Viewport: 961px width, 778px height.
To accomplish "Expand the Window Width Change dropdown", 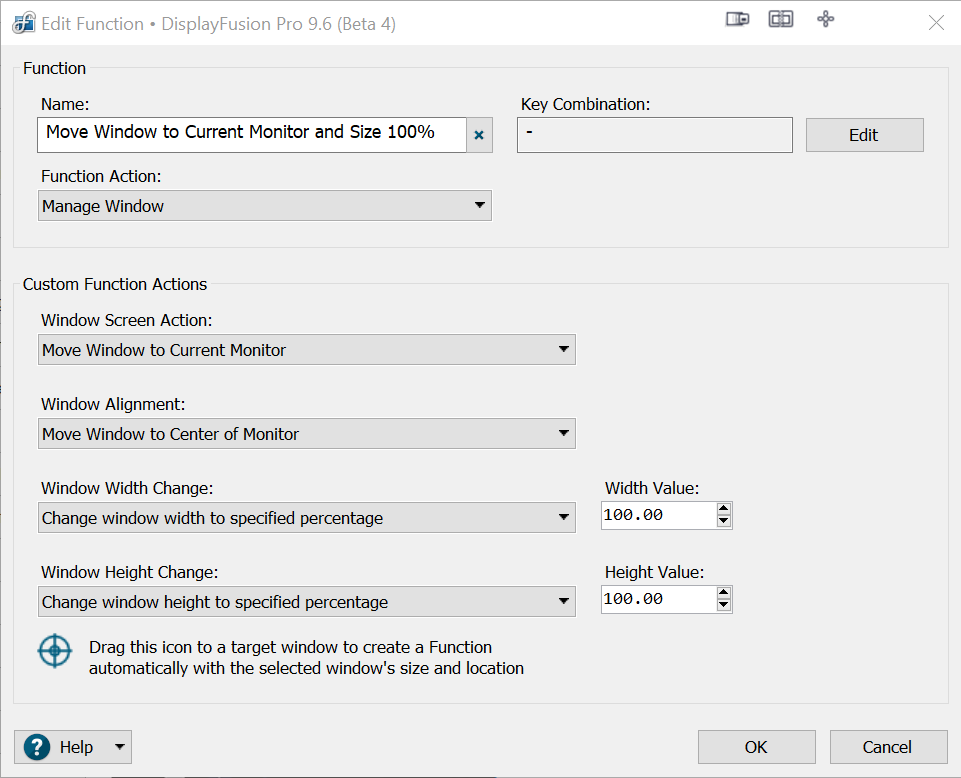I will 307,518.
